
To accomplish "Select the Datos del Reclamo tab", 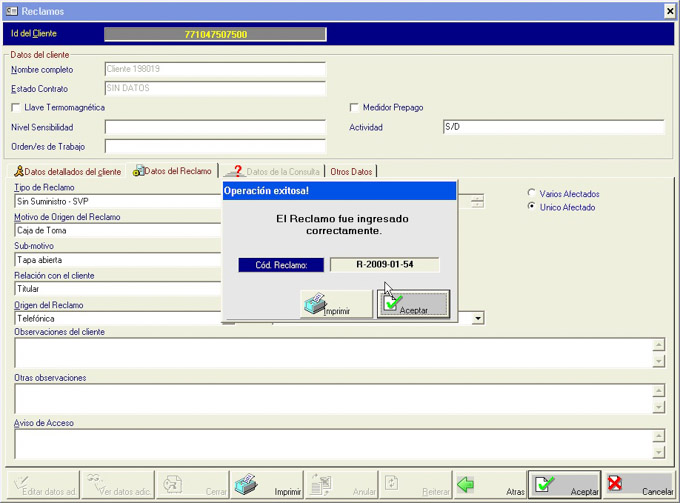I will pyautogui.click(x=173, y=172).
